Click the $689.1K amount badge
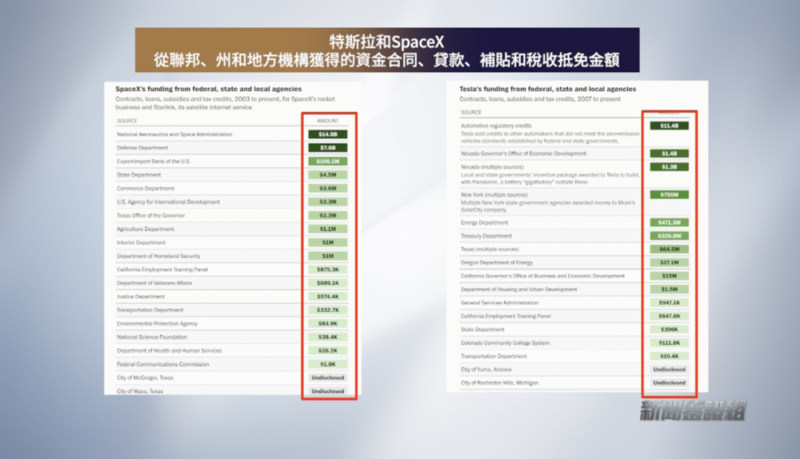800x459 pixels. click(328, 283)
